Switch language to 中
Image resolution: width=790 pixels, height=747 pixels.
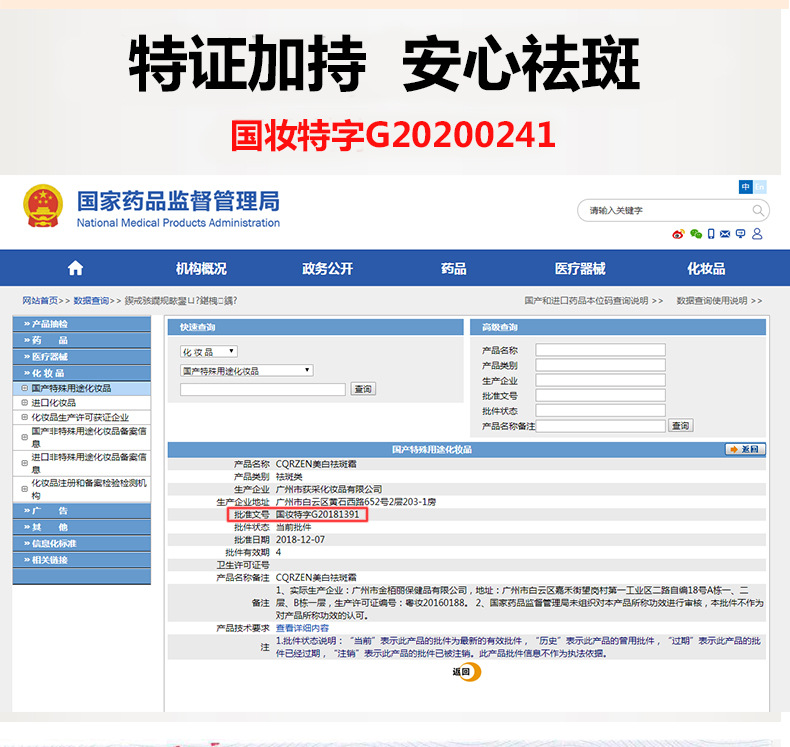click(x=745, y=187)
